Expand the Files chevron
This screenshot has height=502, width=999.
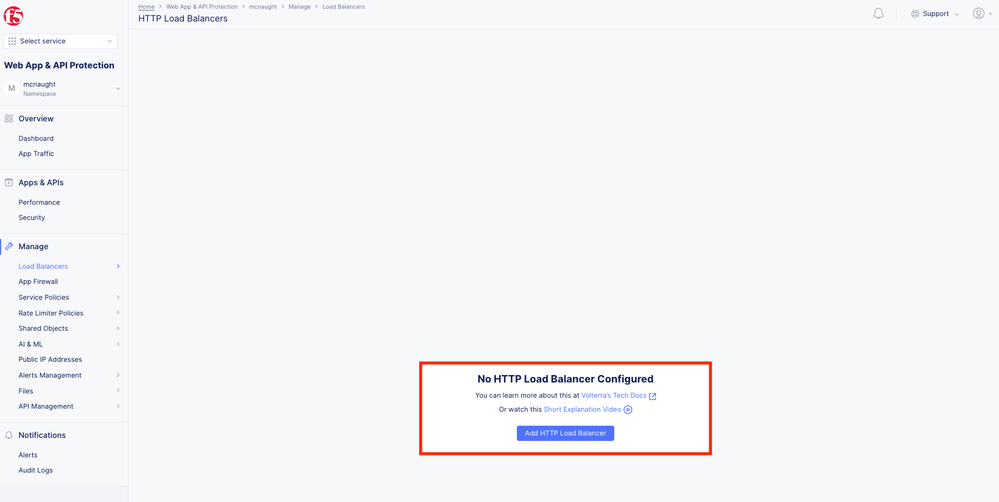[119, 391]
